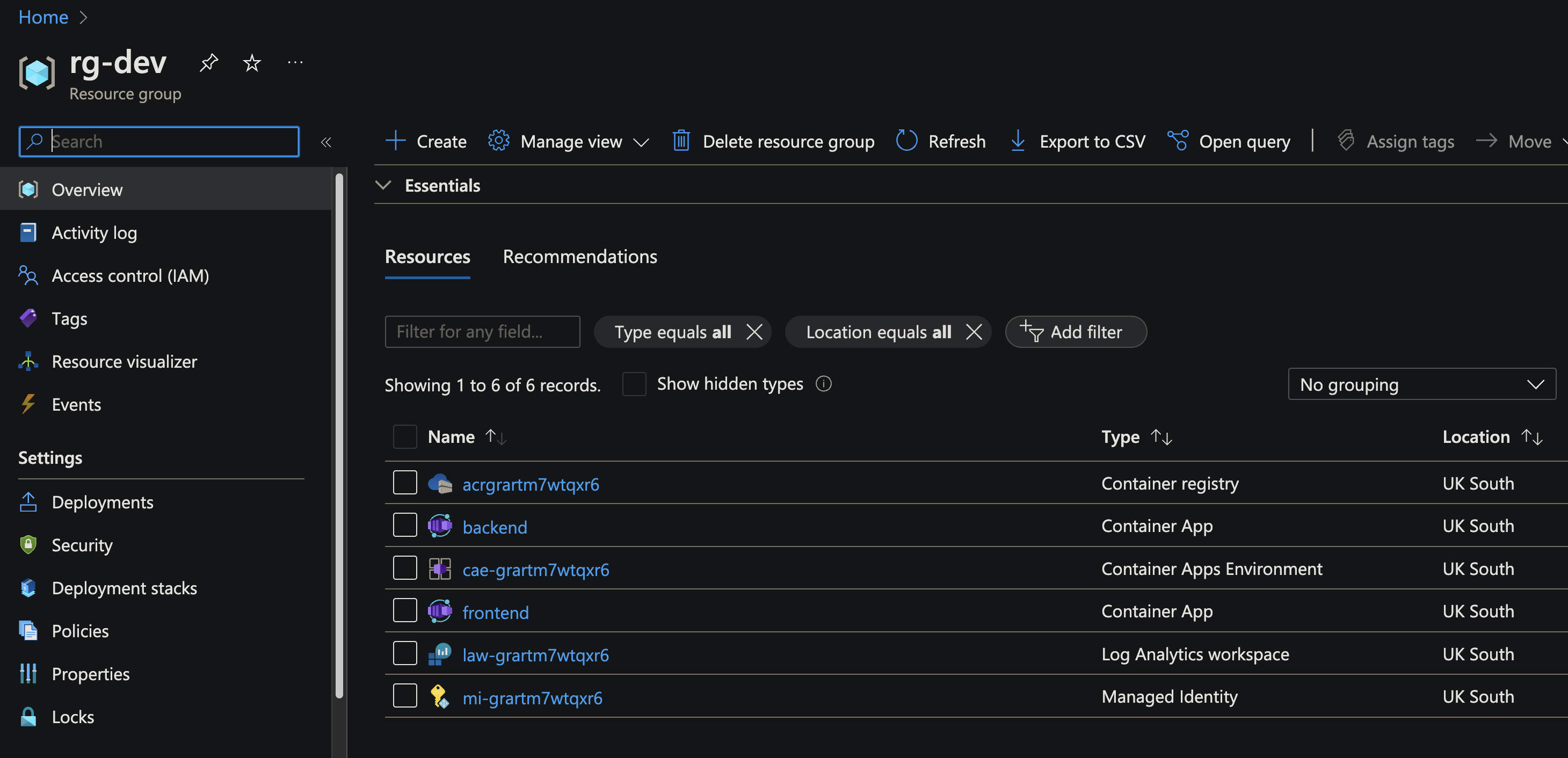Open the mi-grartm7wtqxr6 resource link
This screenshot has height=758, width=1568.
pos(533,697)
